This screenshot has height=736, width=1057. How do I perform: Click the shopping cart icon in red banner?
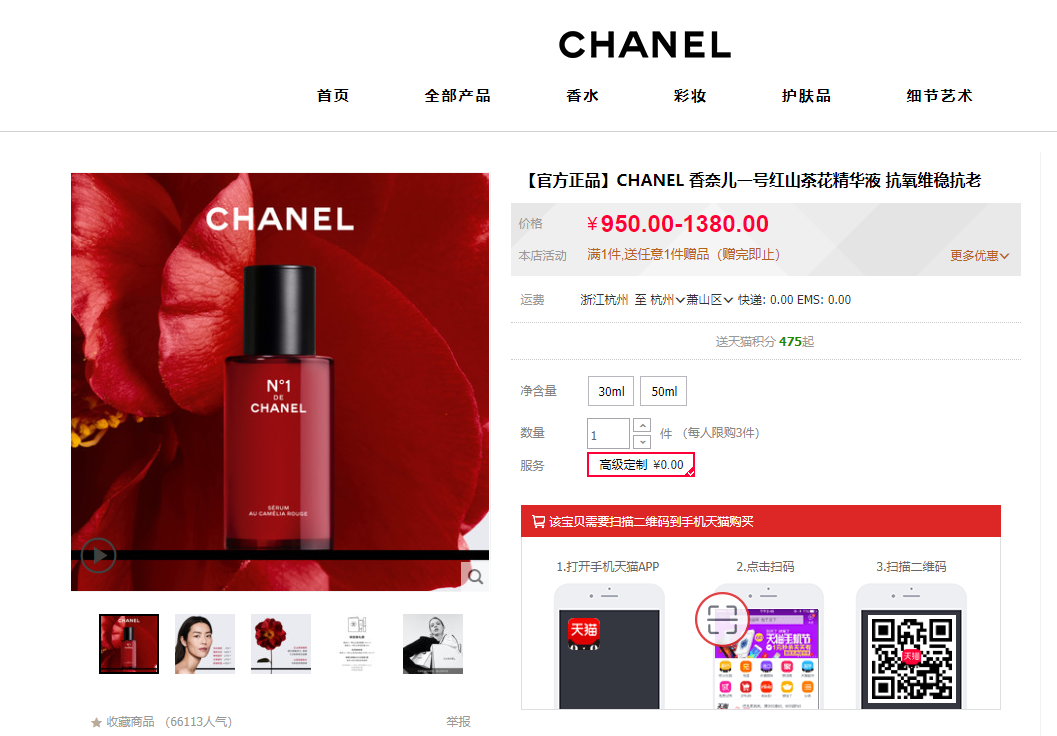coord(538,522)
